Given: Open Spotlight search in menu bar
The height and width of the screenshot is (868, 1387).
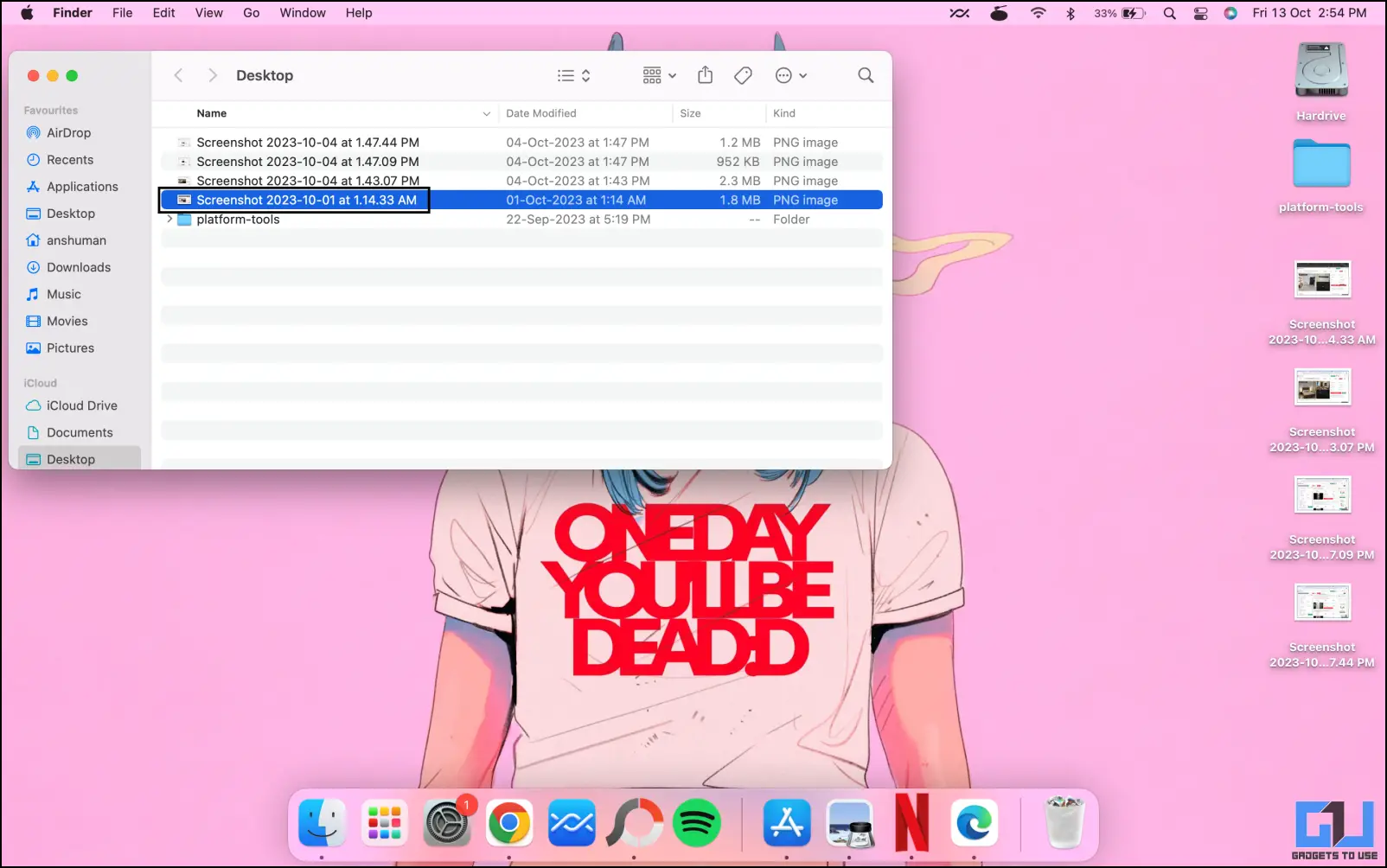Looking at the screenshot, I should (1169, 13).
